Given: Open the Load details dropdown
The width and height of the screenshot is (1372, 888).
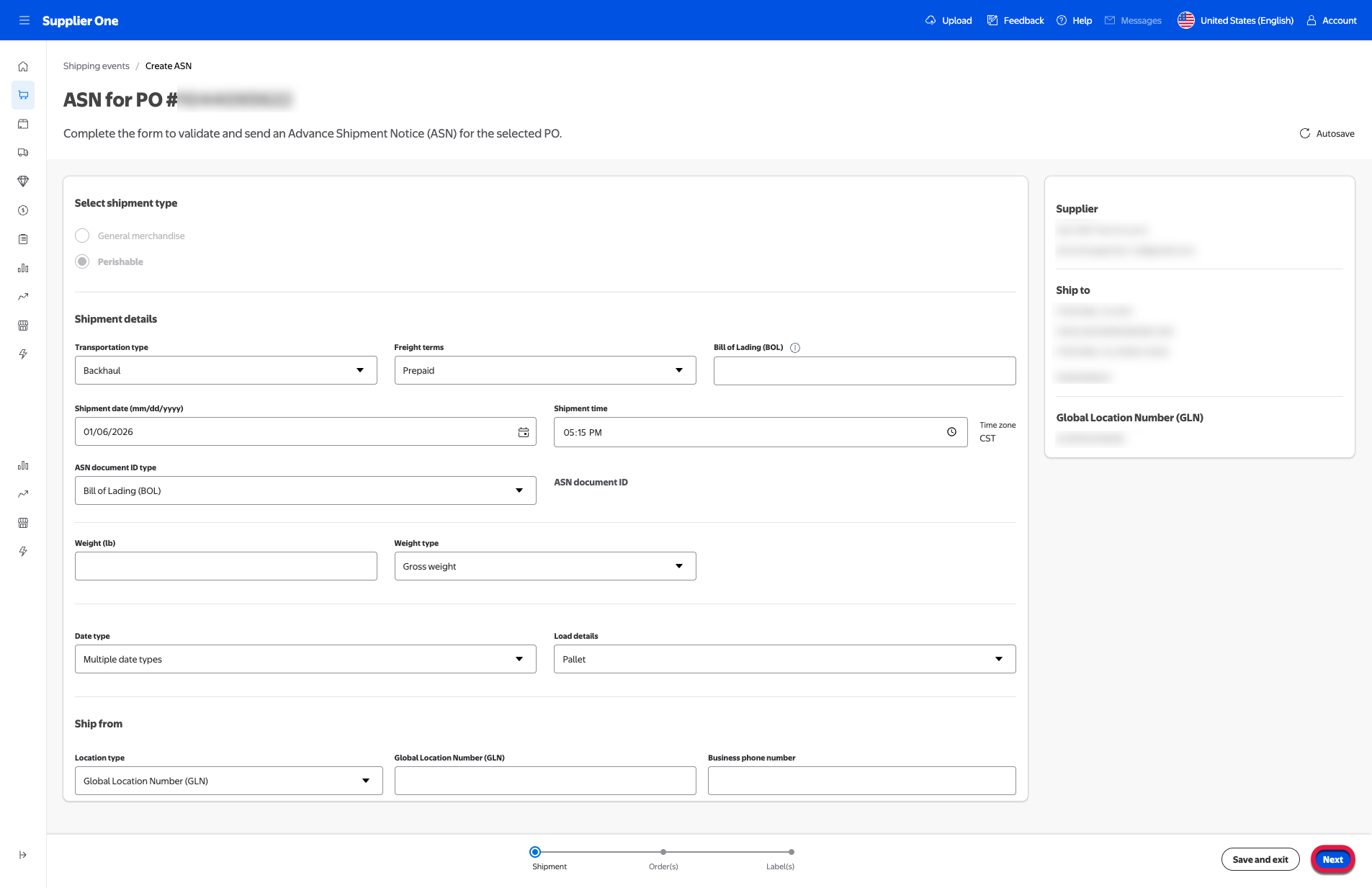Looking at the screenshot, I should pyautogui.click(x=784, y=659).
